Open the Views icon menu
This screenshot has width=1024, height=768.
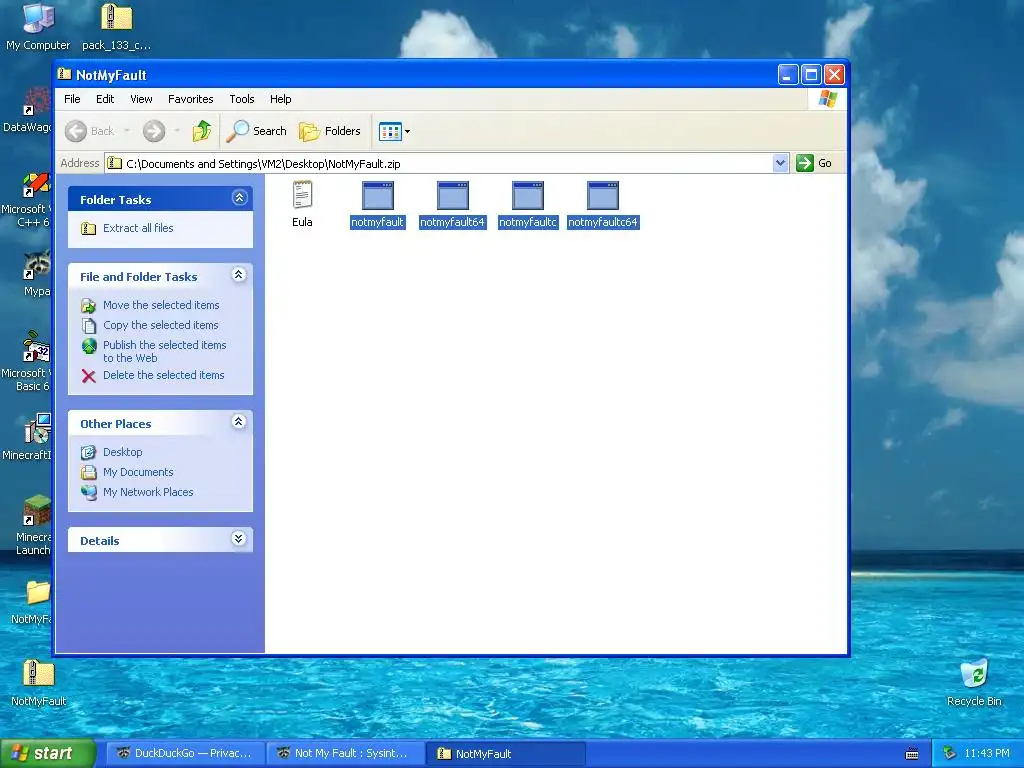point(394,131)
